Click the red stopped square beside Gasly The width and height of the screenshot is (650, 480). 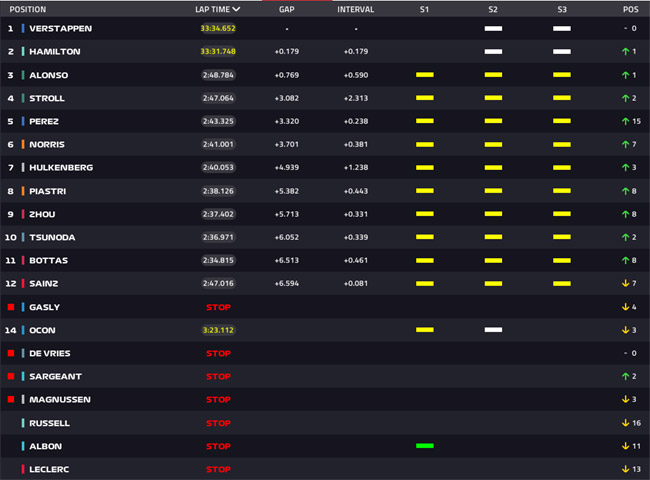11,307
